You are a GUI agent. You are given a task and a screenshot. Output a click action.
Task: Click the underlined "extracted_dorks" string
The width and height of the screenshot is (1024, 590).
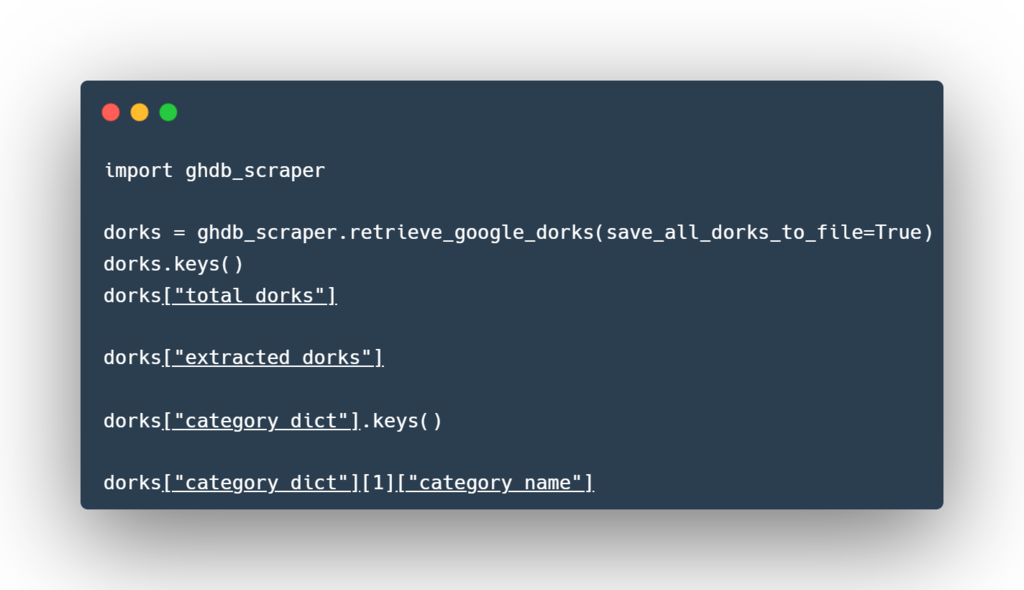point(273,358)
